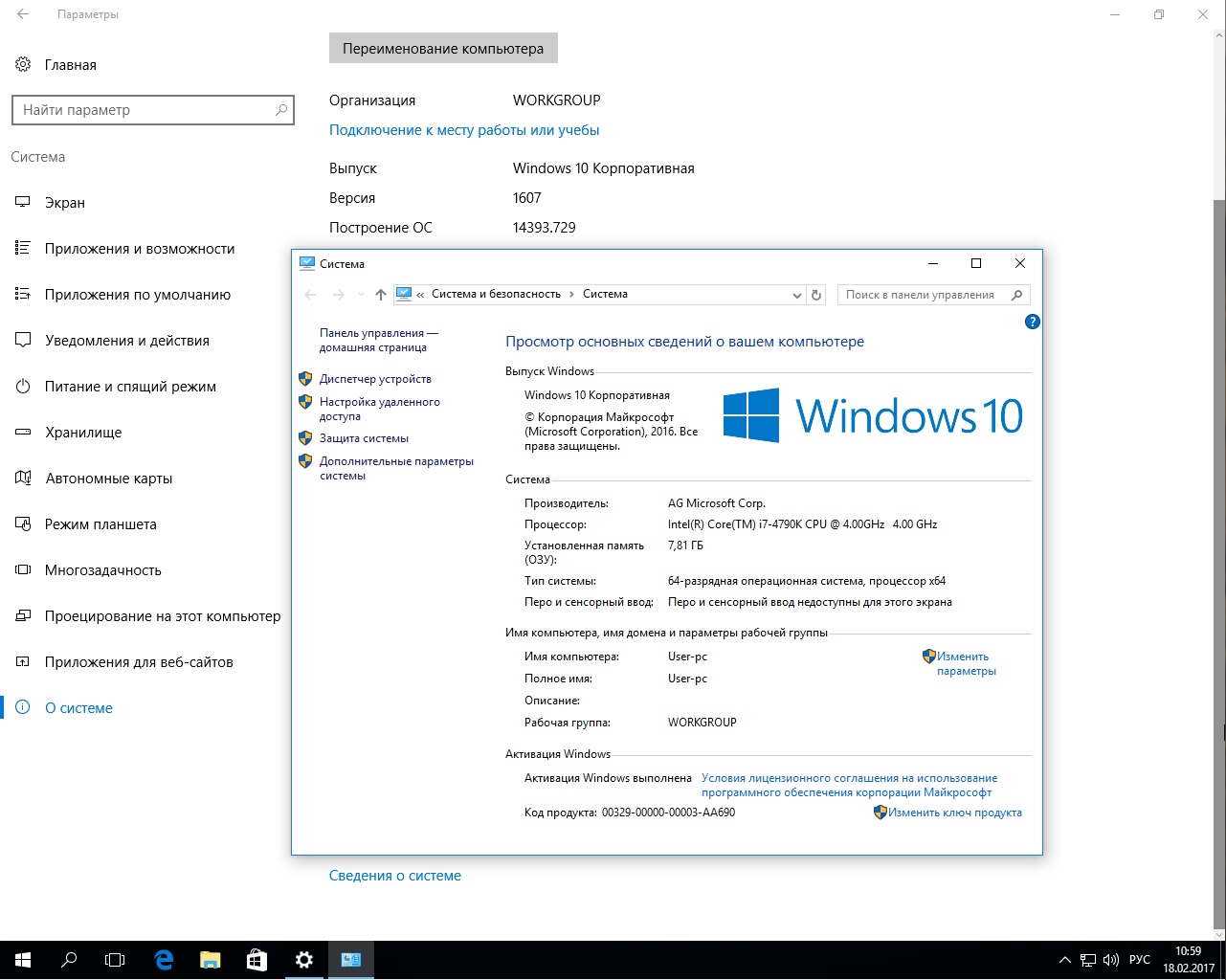Click the magnifier icon in Найти параметр
The height and width of the screenshot is (980, 1226).
coord(281,110)
